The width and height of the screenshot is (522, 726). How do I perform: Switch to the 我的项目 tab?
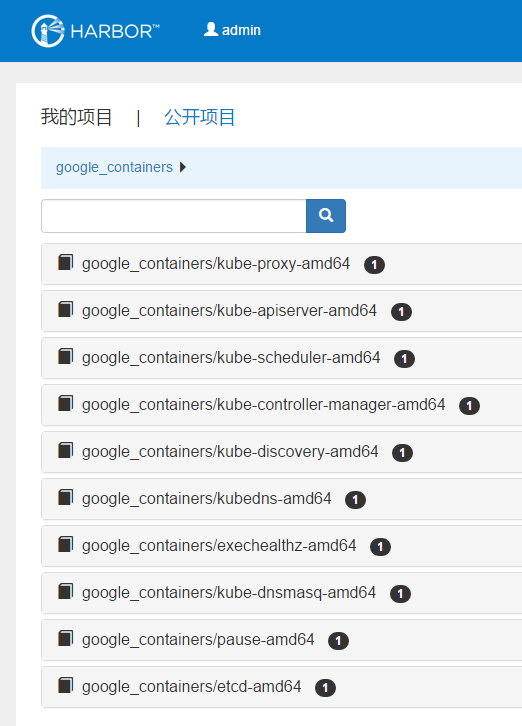point(76,117)
